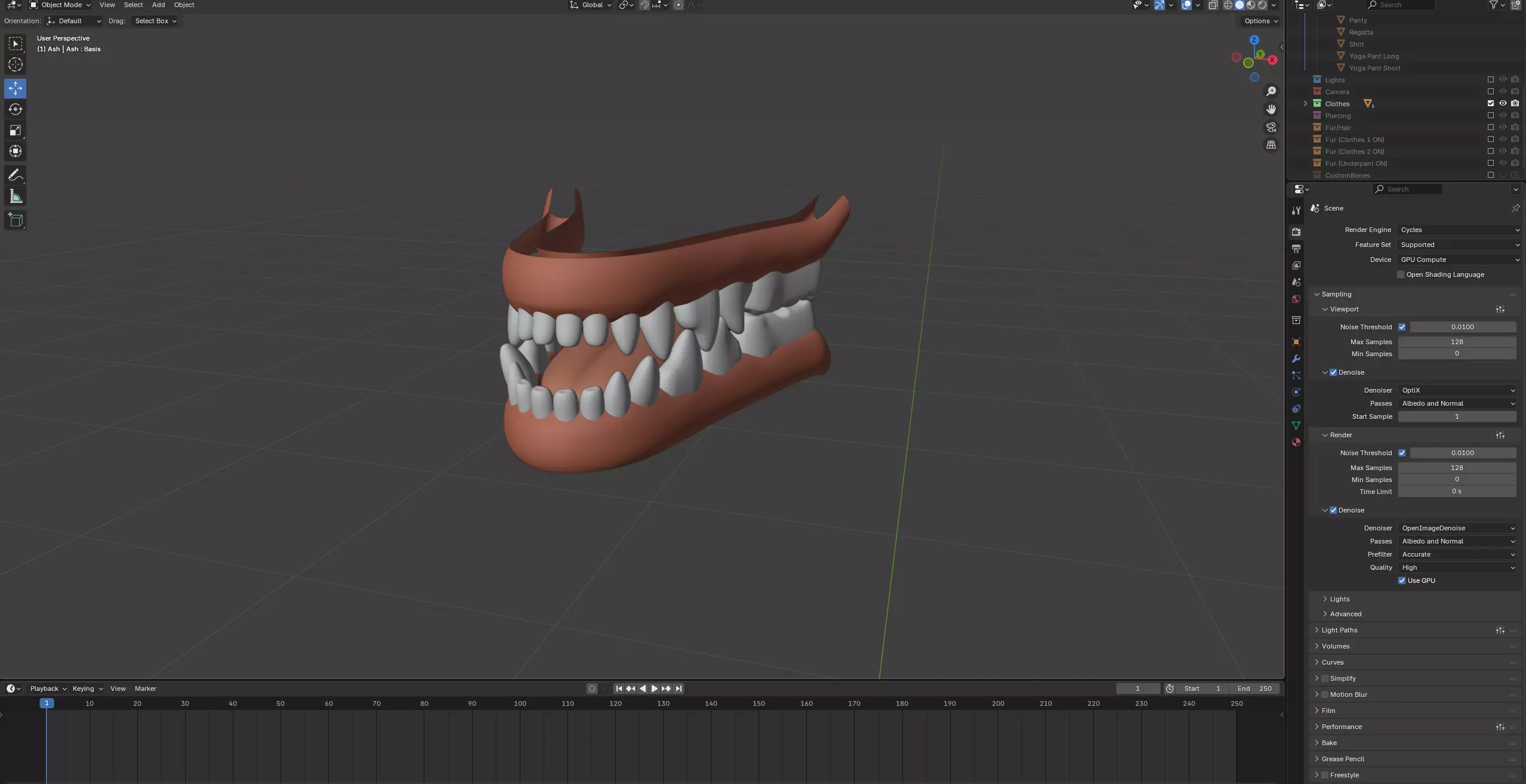Open the Render Engine dropdown

[x=1459, y=230]
